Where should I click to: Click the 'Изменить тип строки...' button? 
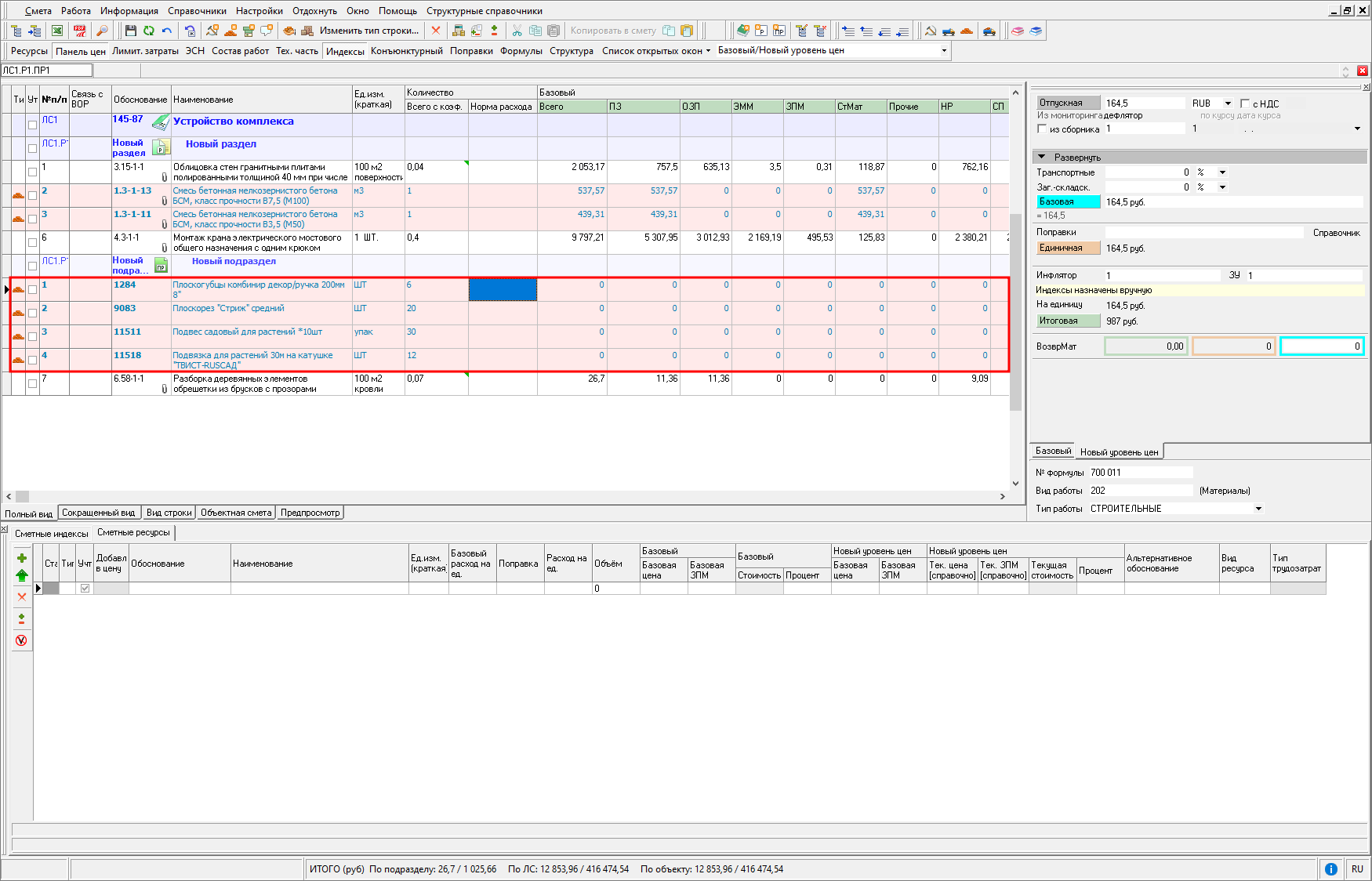tap(368, 31)
